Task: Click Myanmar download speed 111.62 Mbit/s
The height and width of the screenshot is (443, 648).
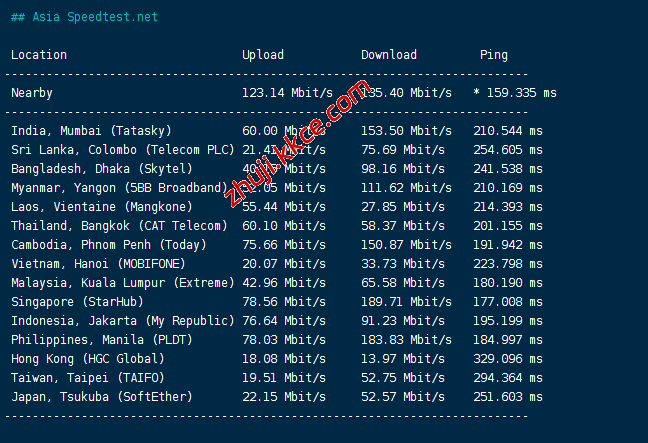Action: pyautogui.click(x=406, y=188)
